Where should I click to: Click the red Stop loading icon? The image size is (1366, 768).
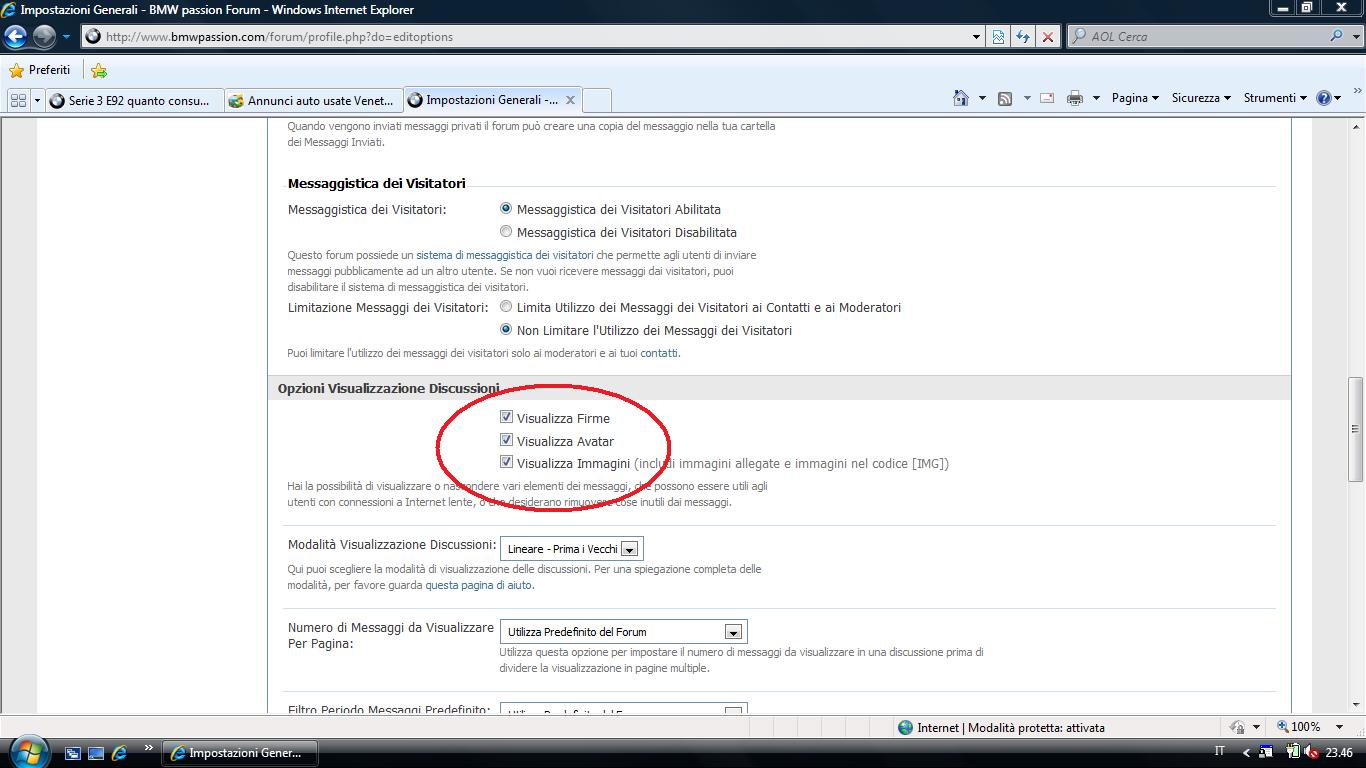pos(1047,37)
